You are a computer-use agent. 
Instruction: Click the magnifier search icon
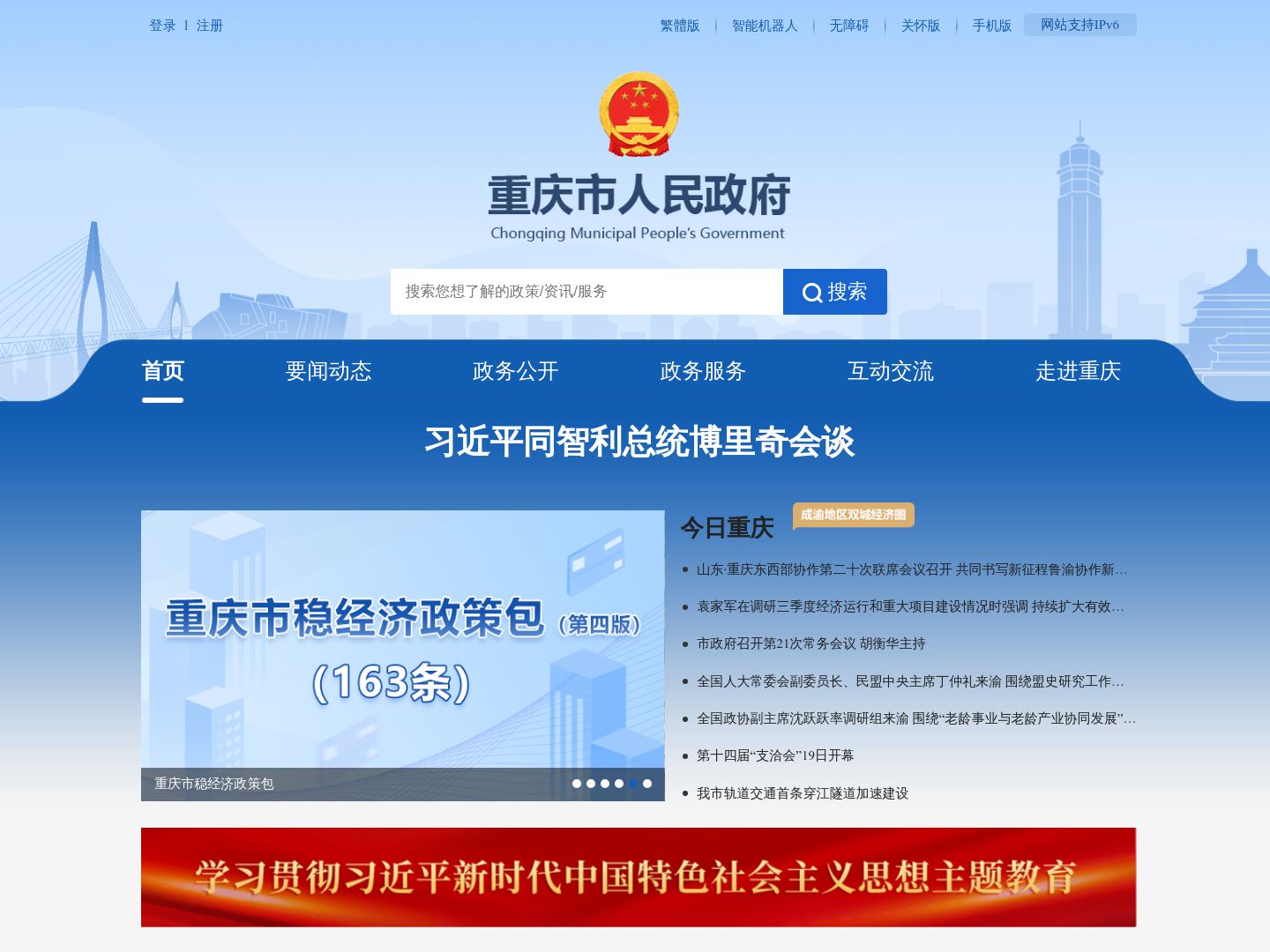(x=812, y=293)
